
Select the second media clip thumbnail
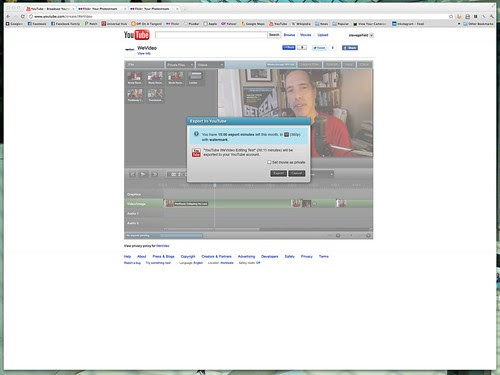(155, 78)
